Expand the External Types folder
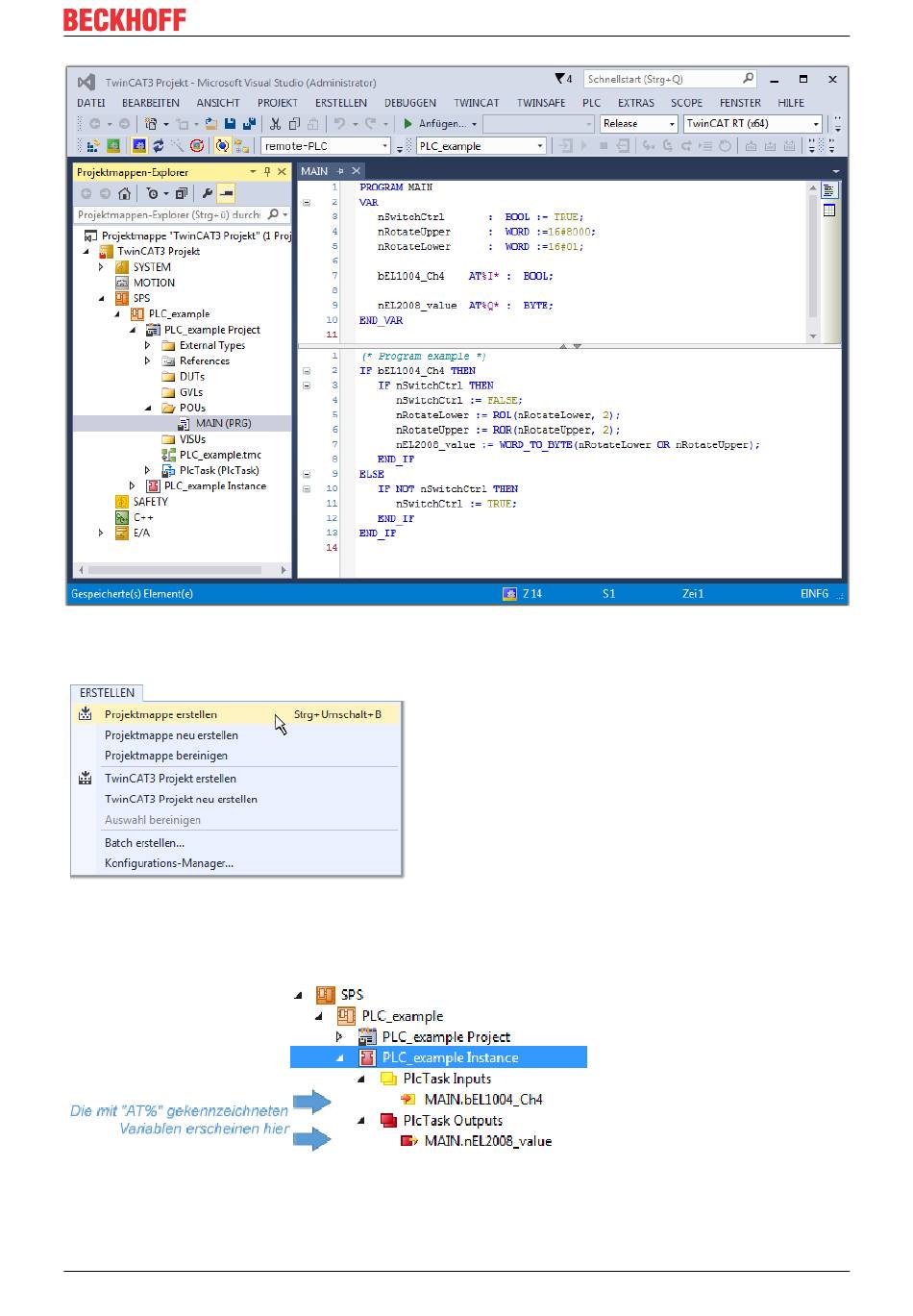Image resolution: width=913 pixels, height=1316 pixels. 147,346
